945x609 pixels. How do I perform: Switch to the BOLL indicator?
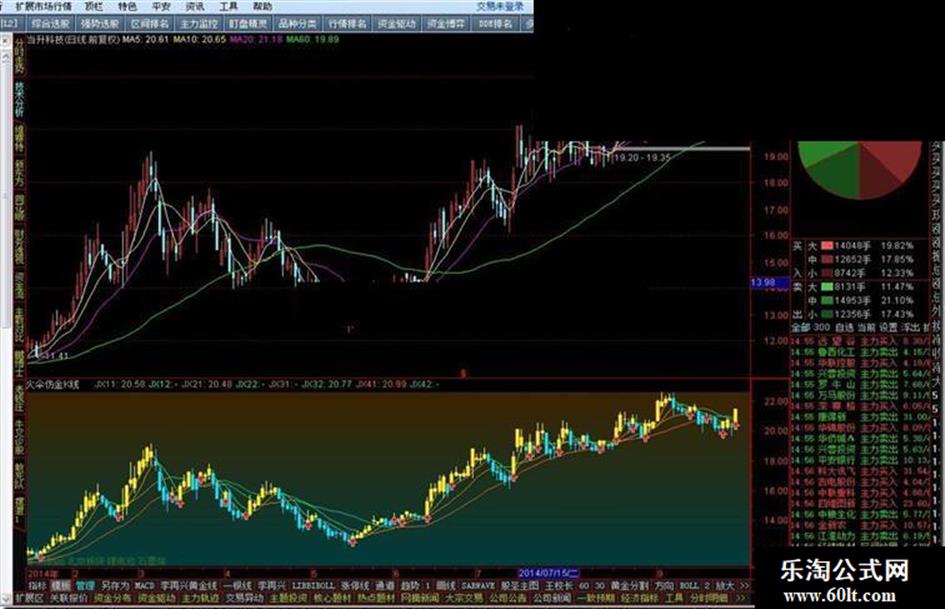[x=689, y=585]
